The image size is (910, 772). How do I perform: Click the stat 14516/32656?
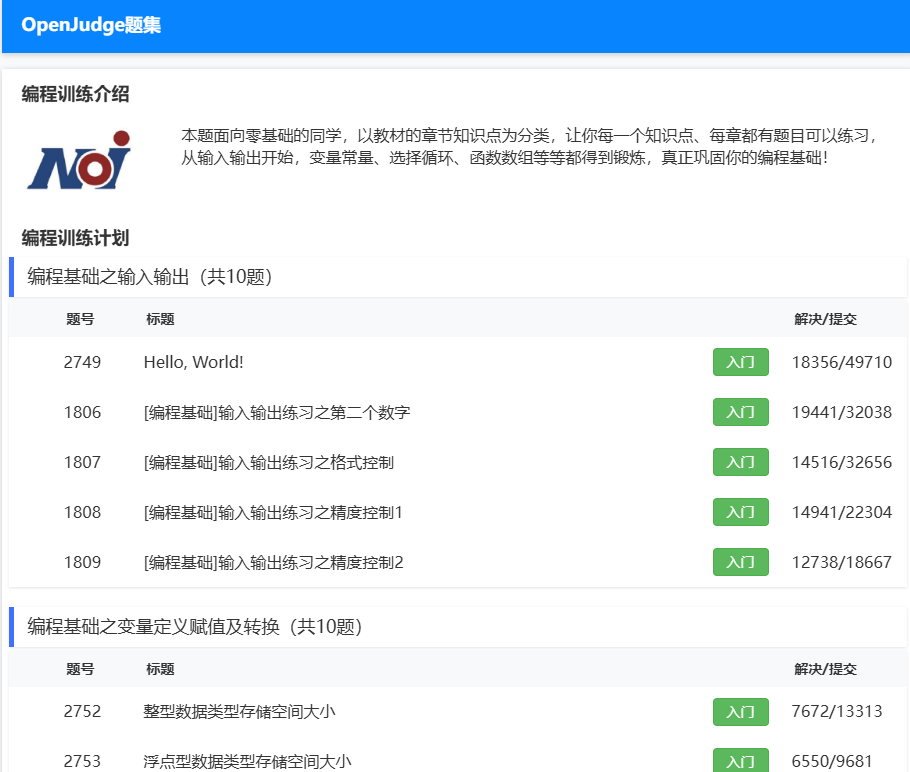pos(842,462)
